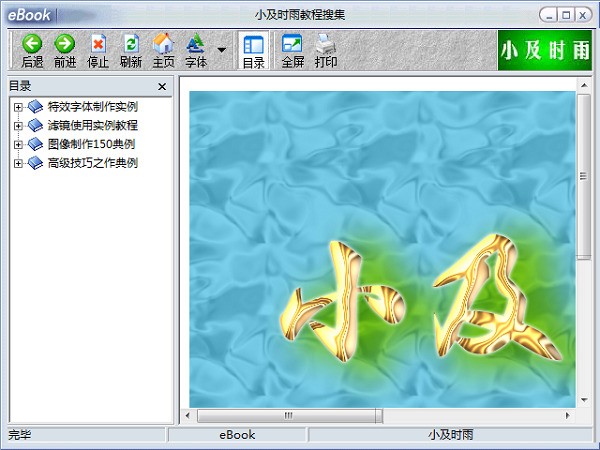
Task: Open 图像制作150典例 tree entry text
Action: tap(91, 144)
